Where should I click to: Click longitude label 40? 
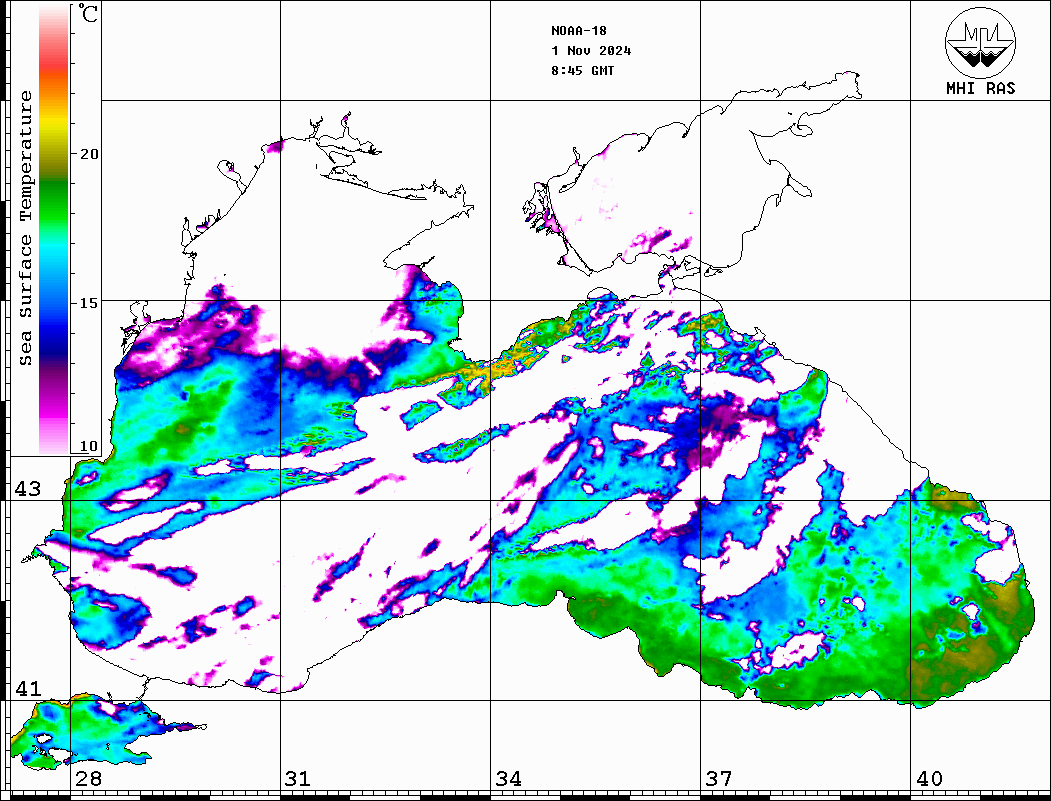coord(929,779)
